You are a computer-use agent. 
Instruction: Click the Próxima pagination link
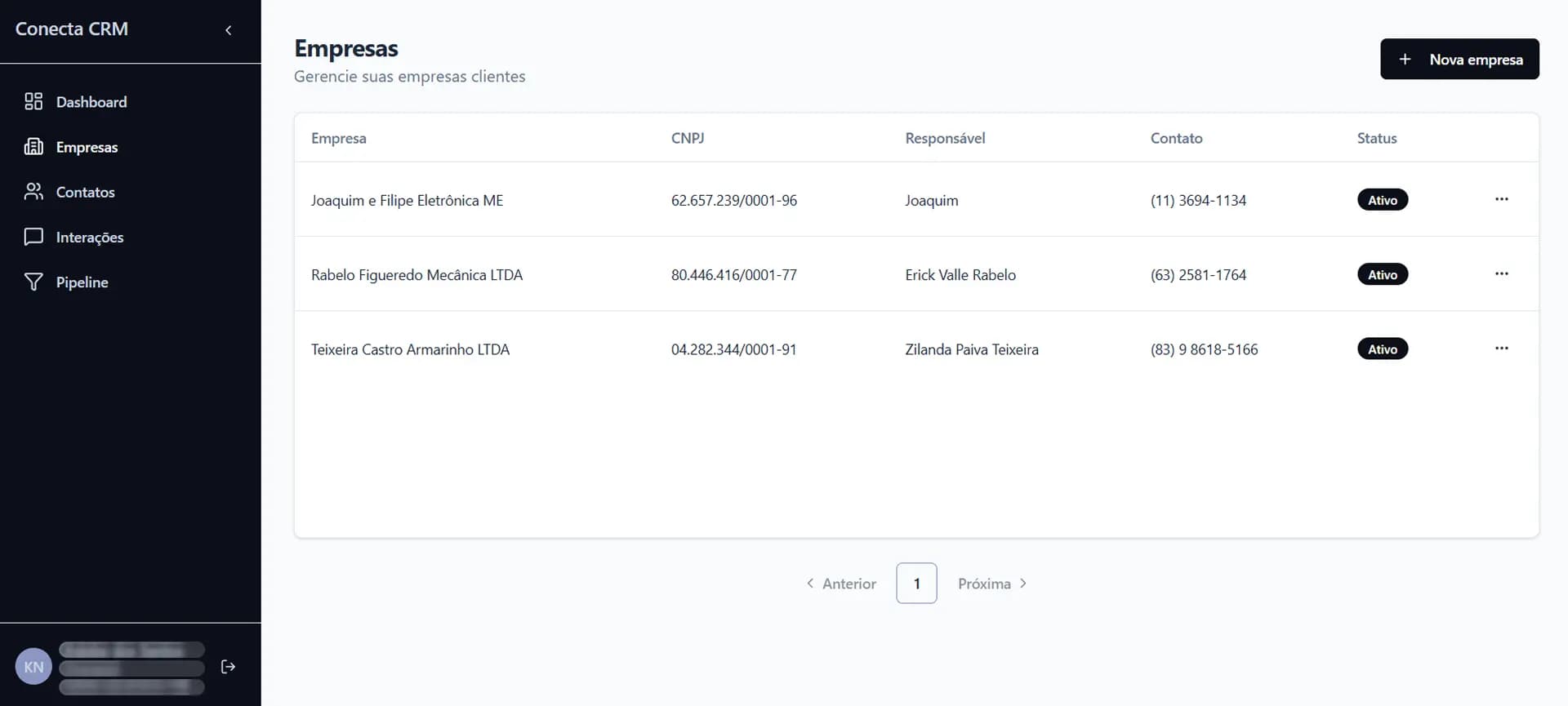pyautogui.click(x=992, y=584)
